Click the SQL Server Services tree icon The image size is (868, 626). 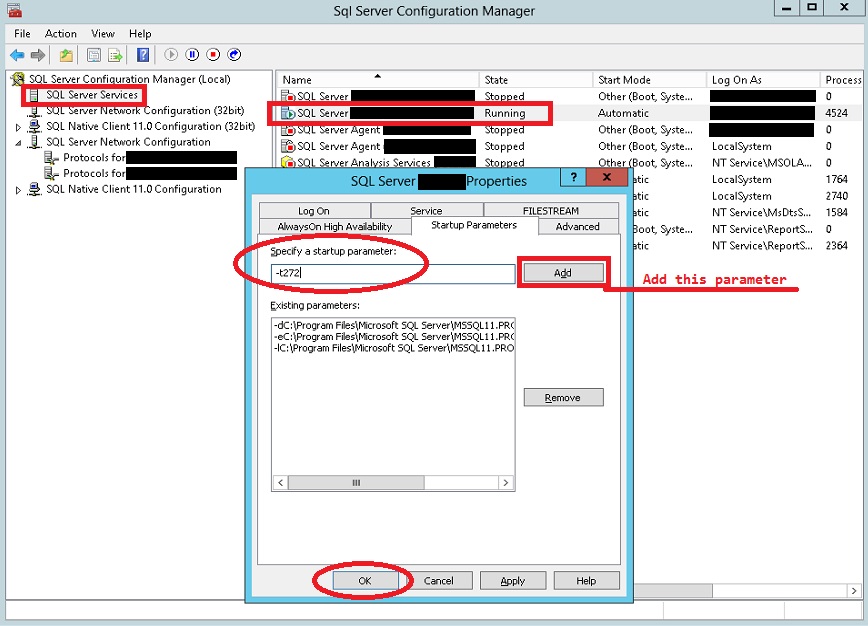click(34, 95)
